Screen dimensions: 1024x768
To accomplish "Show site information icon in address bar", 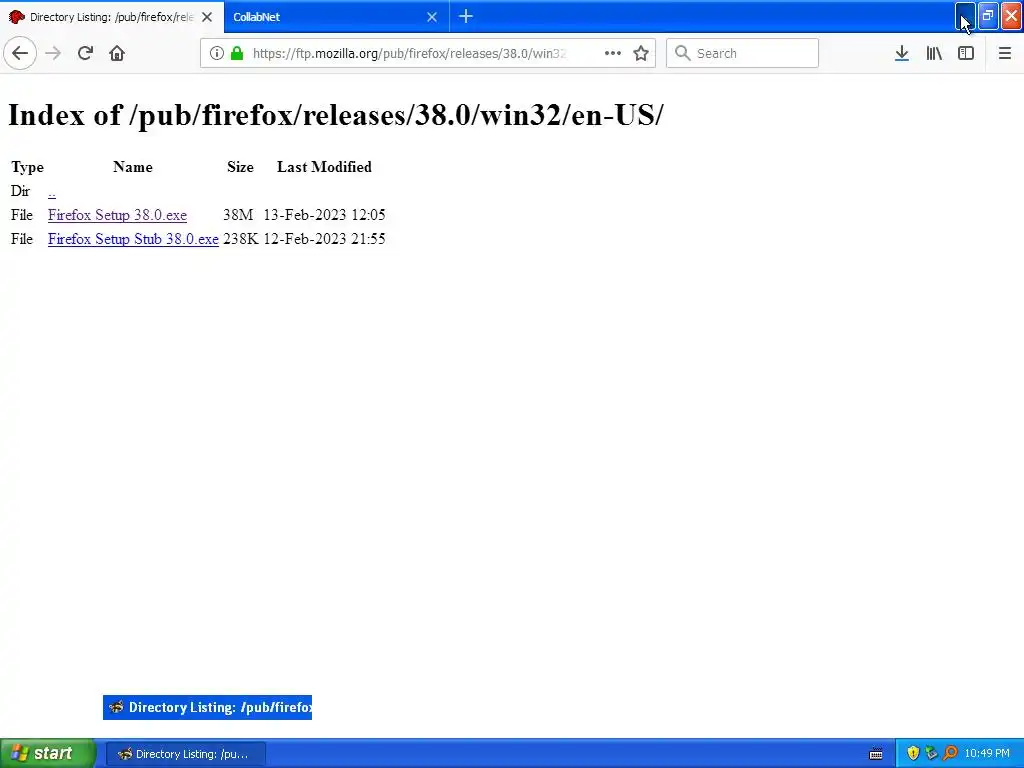I will point(216,53).
